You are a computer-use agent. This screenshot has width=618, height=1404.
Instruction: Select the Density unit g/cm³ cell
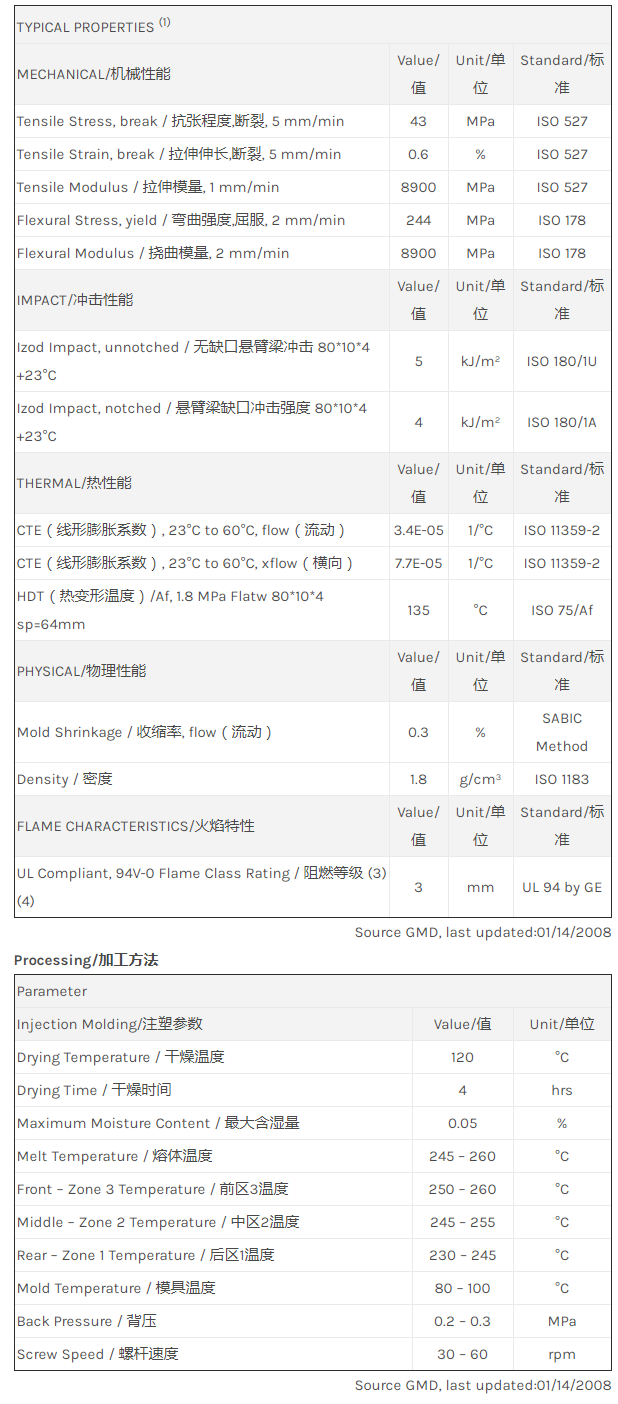coord(480,779)
